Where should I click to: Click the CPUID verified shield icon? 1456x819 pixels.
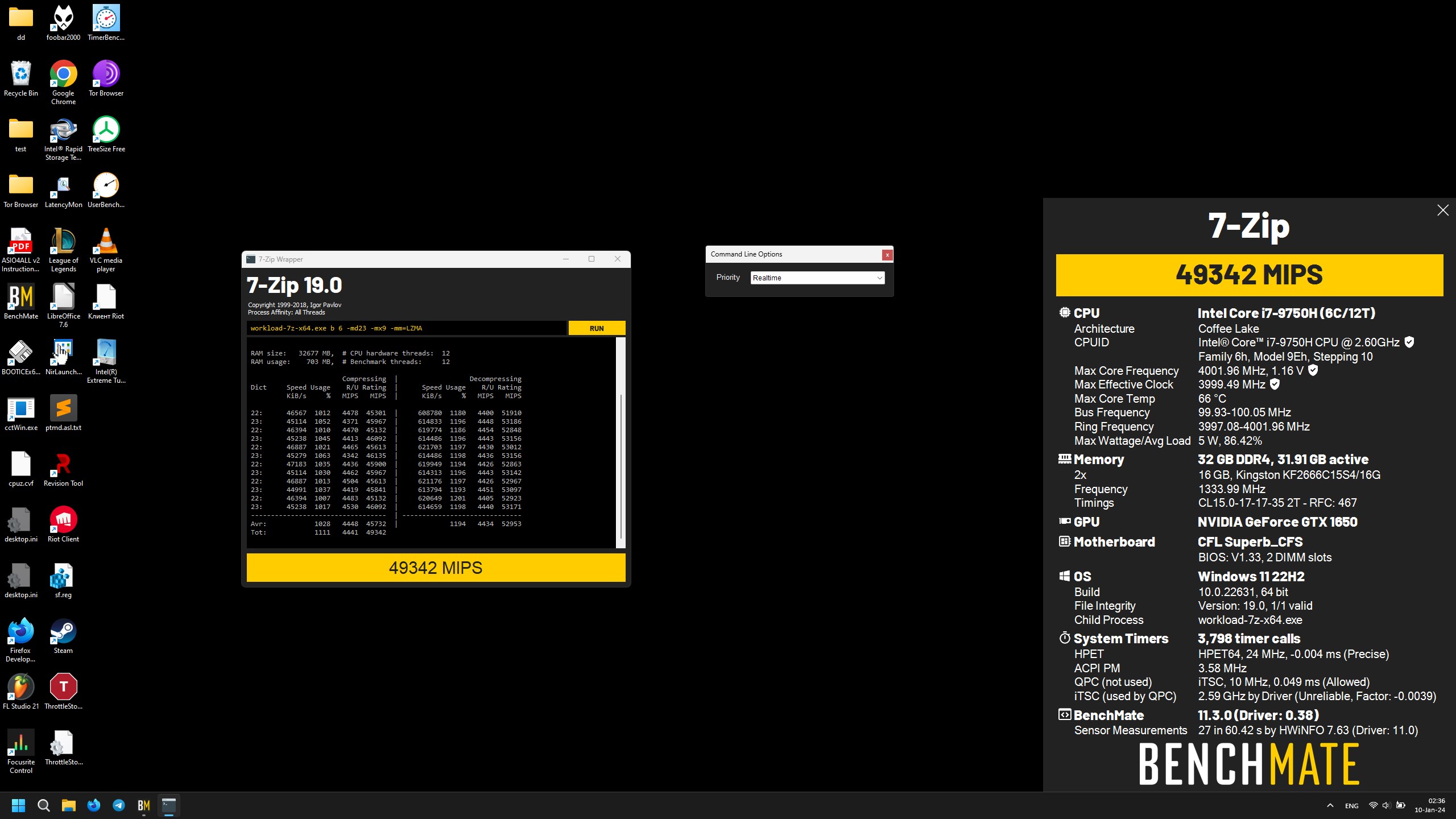(x=1409, y=342)
